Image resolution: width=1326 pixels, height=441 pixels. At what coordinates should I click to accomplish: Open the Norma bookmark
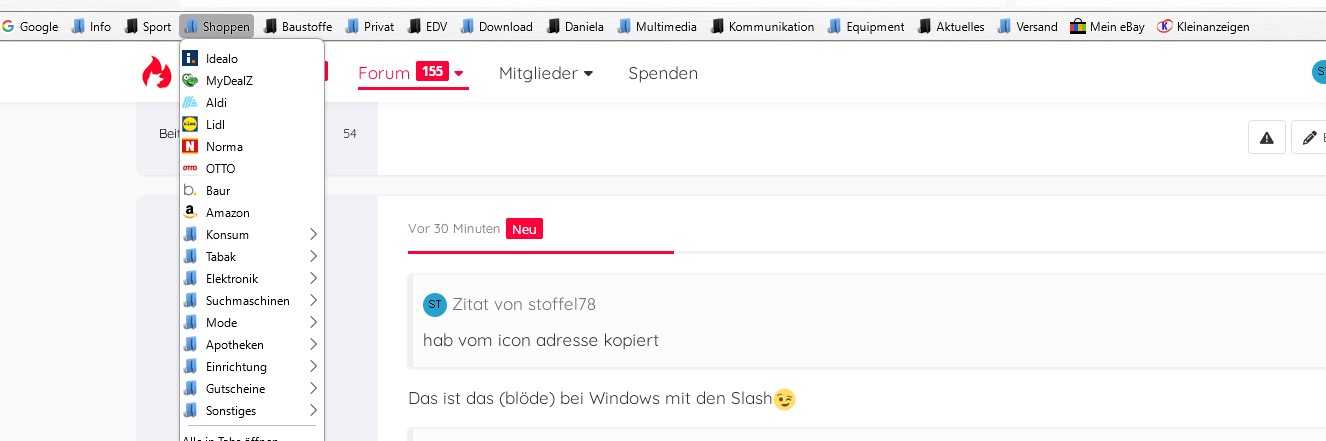[224, 147]
